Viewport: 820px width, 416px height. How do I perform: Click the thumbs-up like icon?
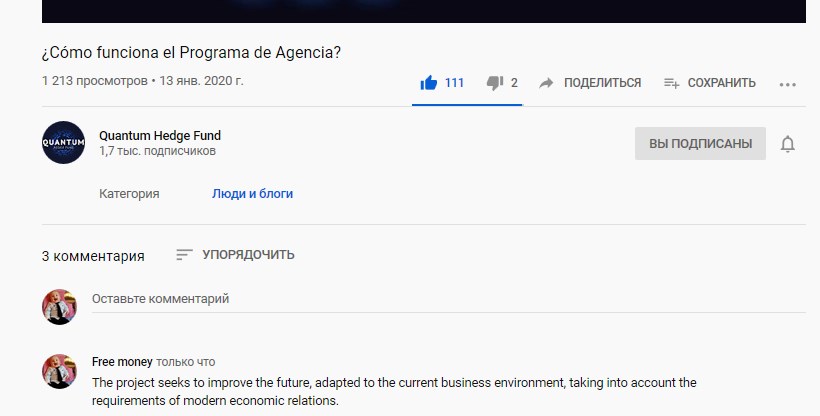(428, 83)
